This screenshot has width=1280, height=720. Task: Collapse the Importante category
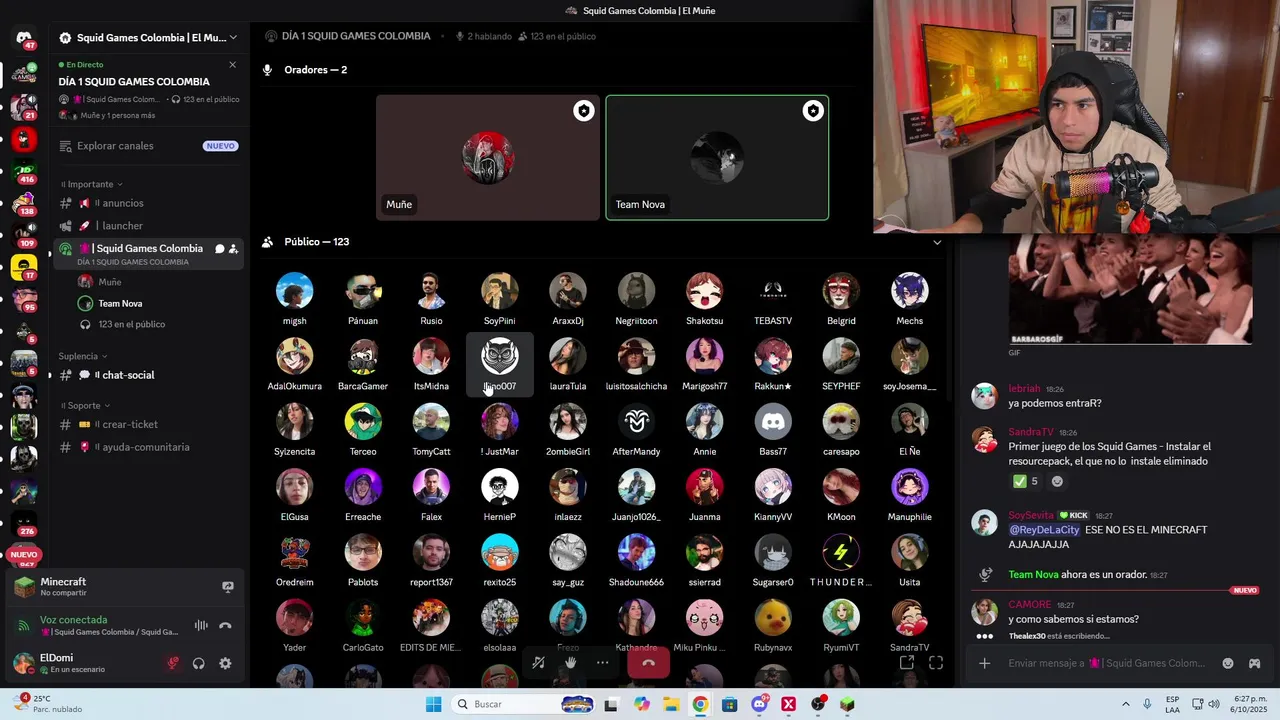pyautogui.click(x=92, y=184)
